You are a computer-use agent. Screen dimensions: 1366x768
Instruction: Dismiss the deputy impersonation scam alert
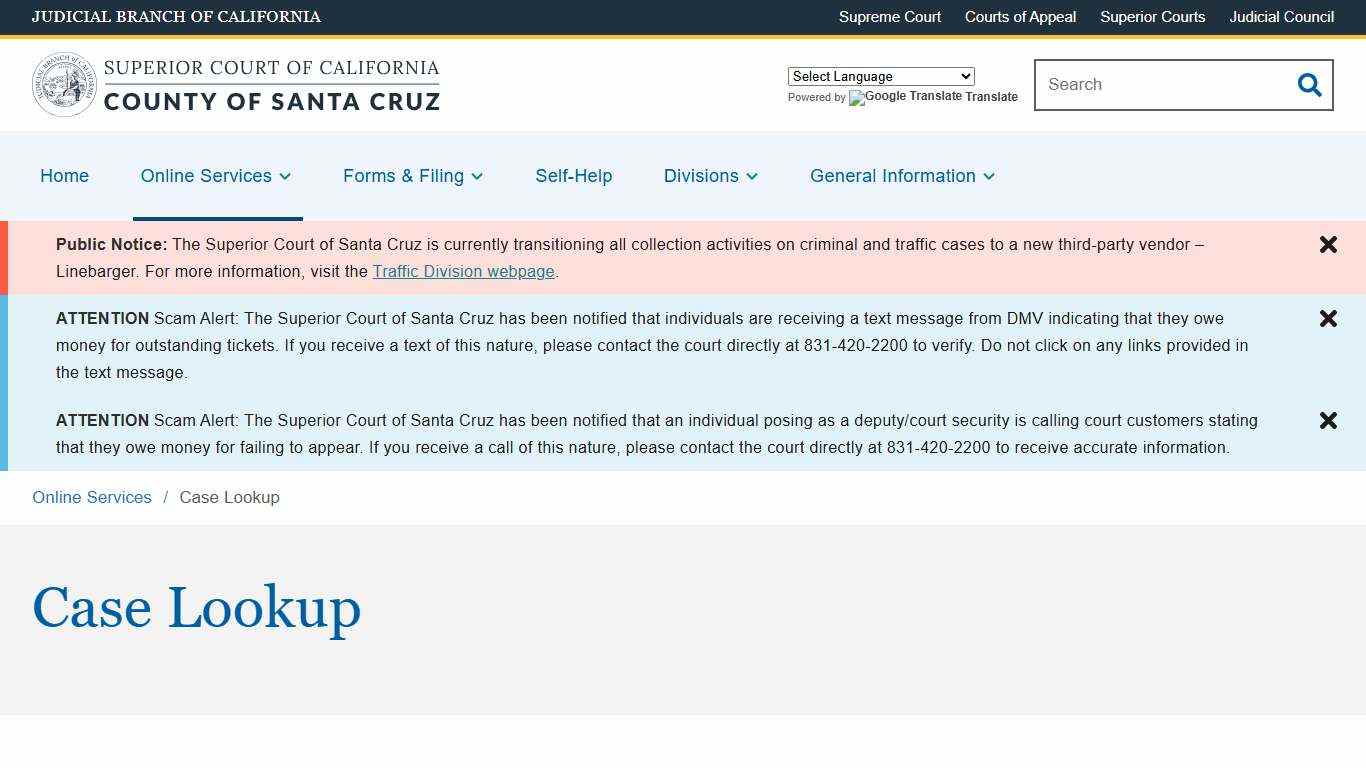click(x=1328, y=420)
